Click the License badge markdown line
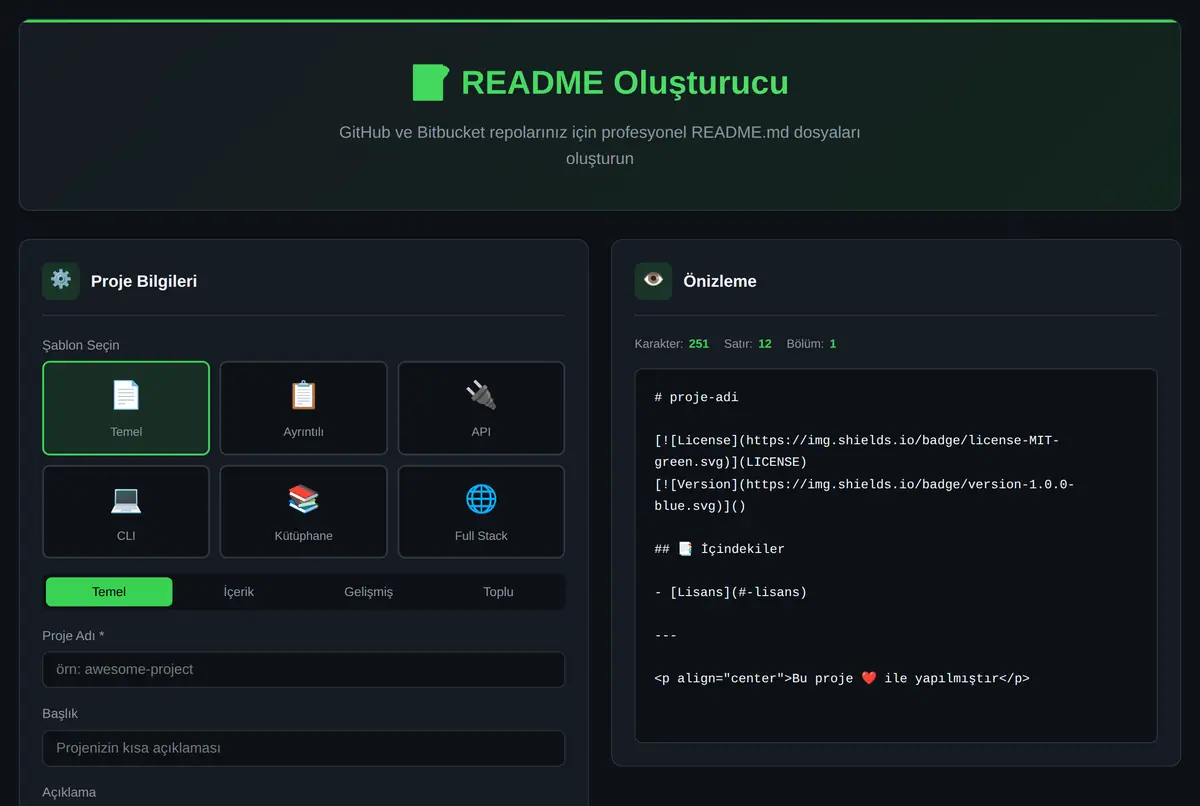Viewport: 1200px width, 806px height. (856, 451)
